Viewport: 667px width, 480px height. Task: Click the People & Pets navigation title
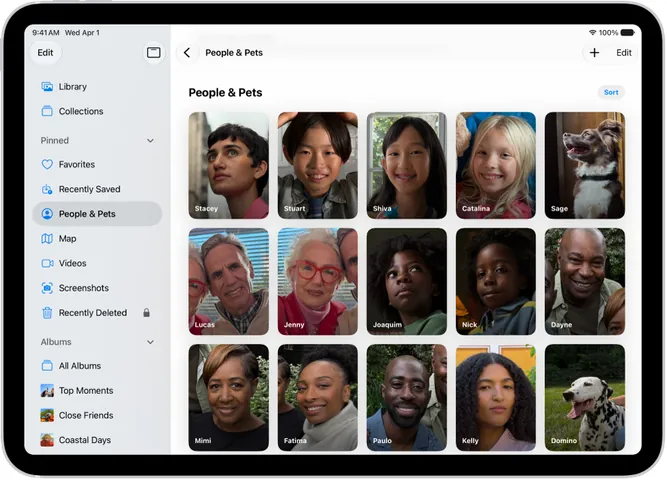click(234, 53)
